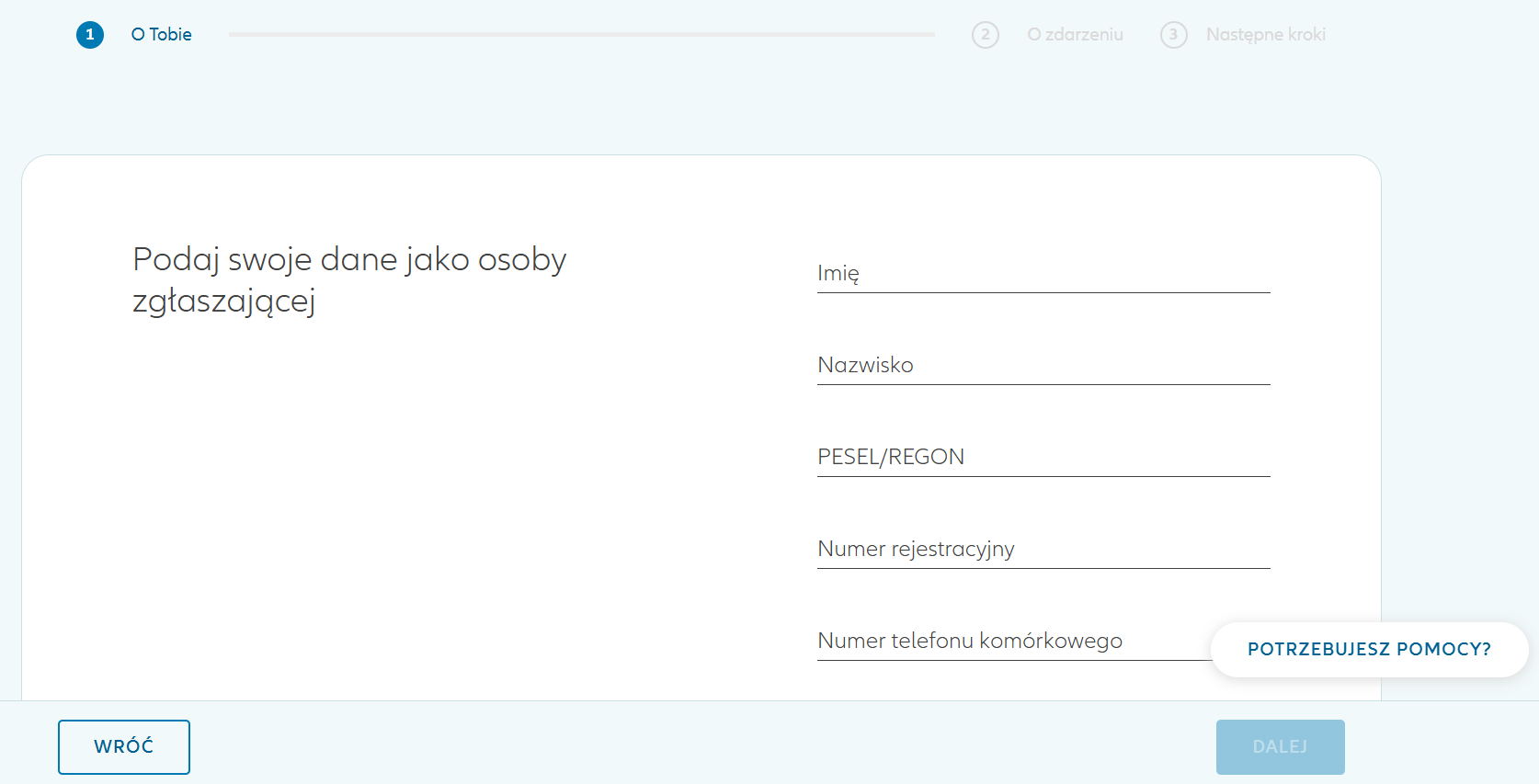This screenshot has height=784, width=1539.
Task: Click into the Nazwisko field
Action: click(x=1043, y=365)
